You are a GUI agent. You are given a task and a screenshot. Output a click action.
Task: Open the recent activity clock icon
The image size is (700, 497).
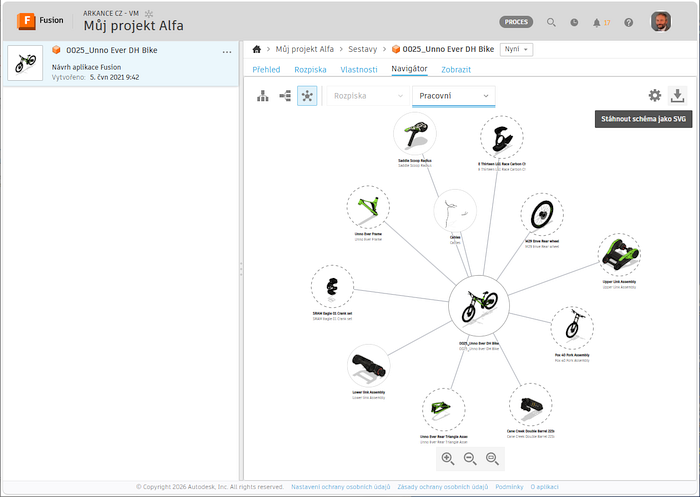coord(574,22)
